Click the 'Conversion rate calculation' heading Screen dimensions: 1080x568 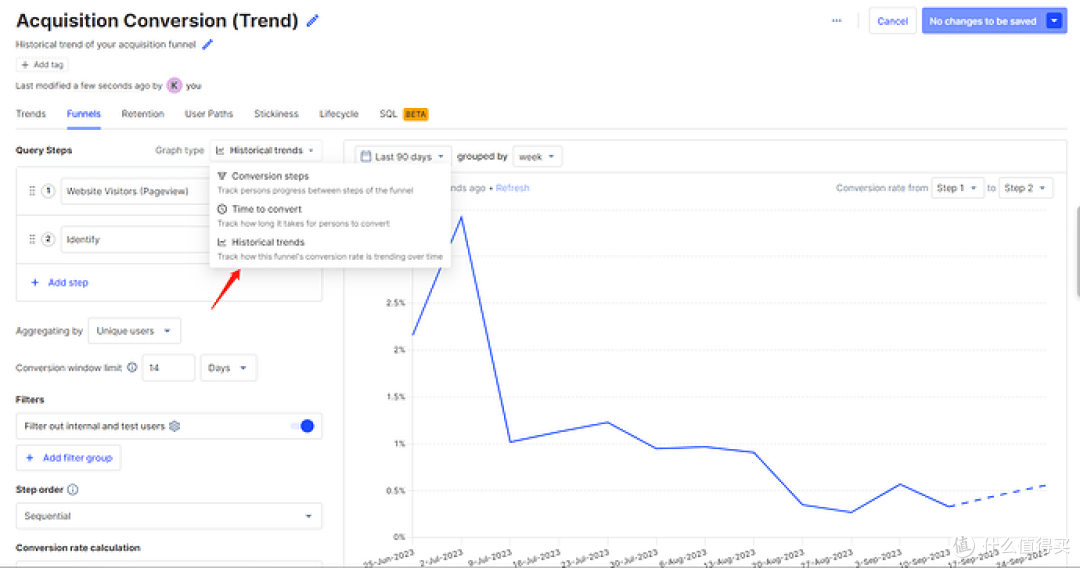click(x=78, y=548)
